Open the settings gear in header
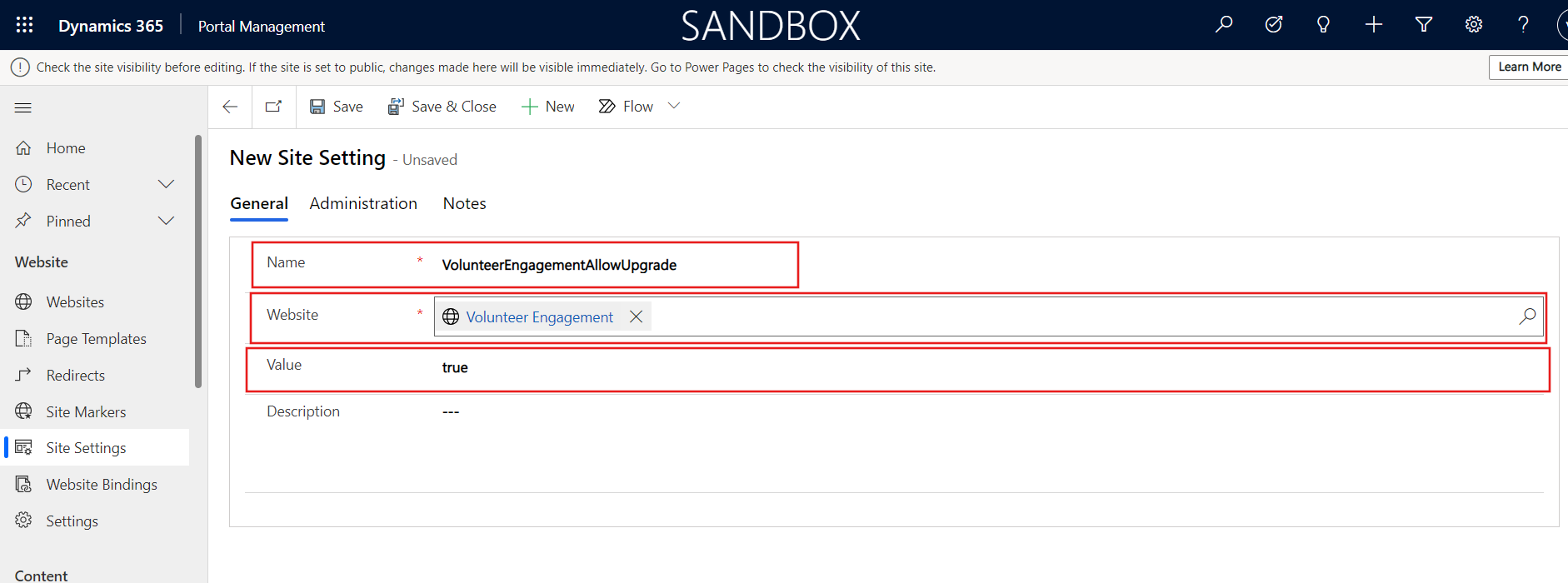1568x583 pixels. coord(1474,25)
